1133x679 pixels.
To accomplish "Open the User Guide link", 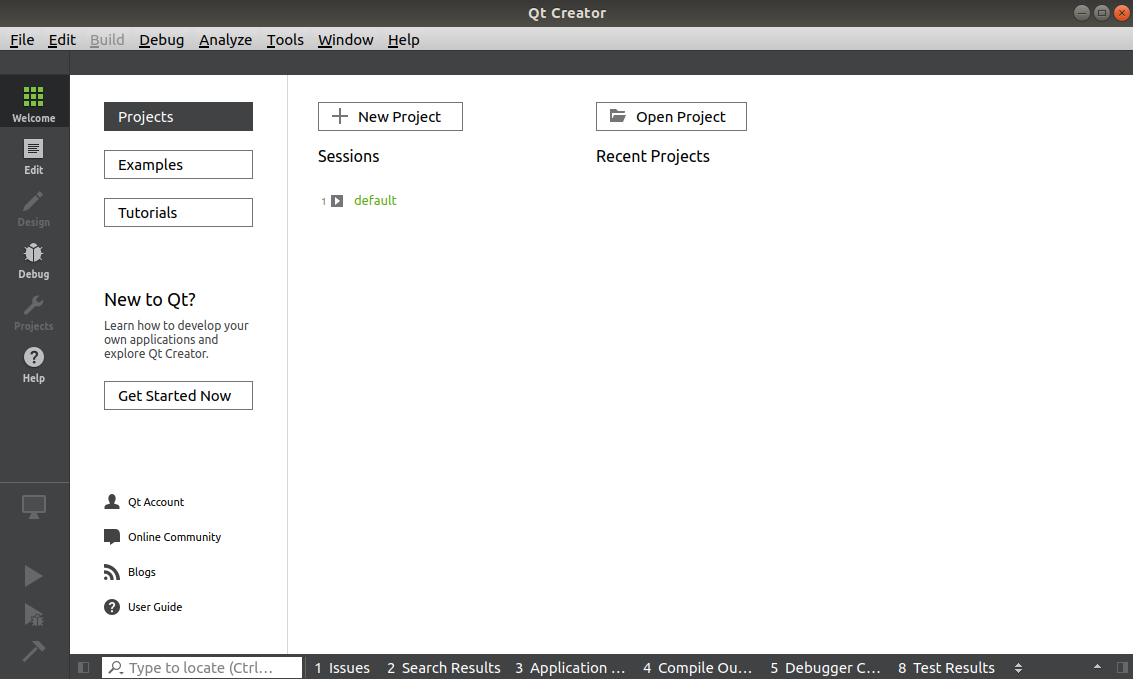I will 155,607.
